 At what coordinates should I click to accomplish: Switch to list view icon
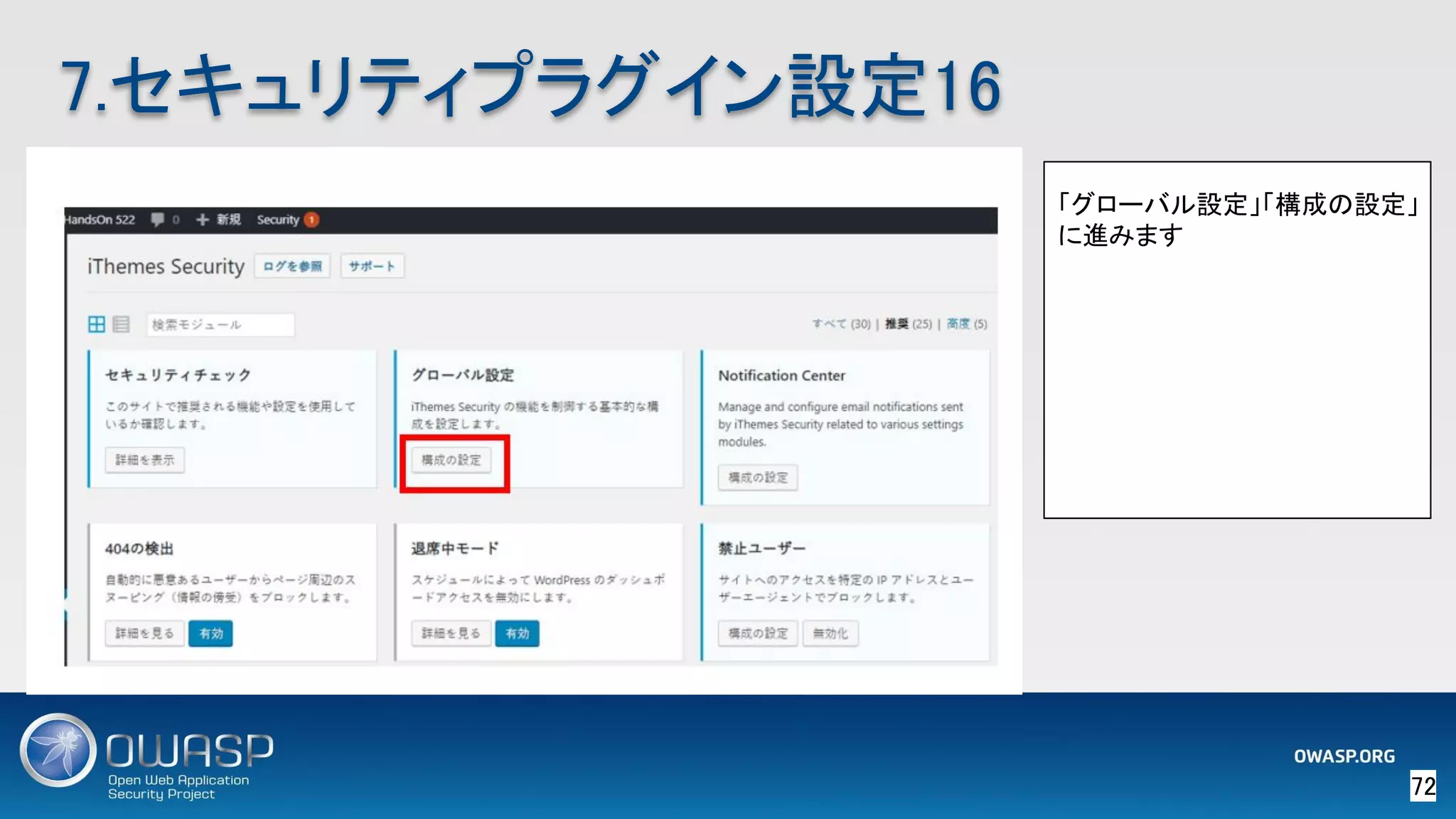(122, 324)
